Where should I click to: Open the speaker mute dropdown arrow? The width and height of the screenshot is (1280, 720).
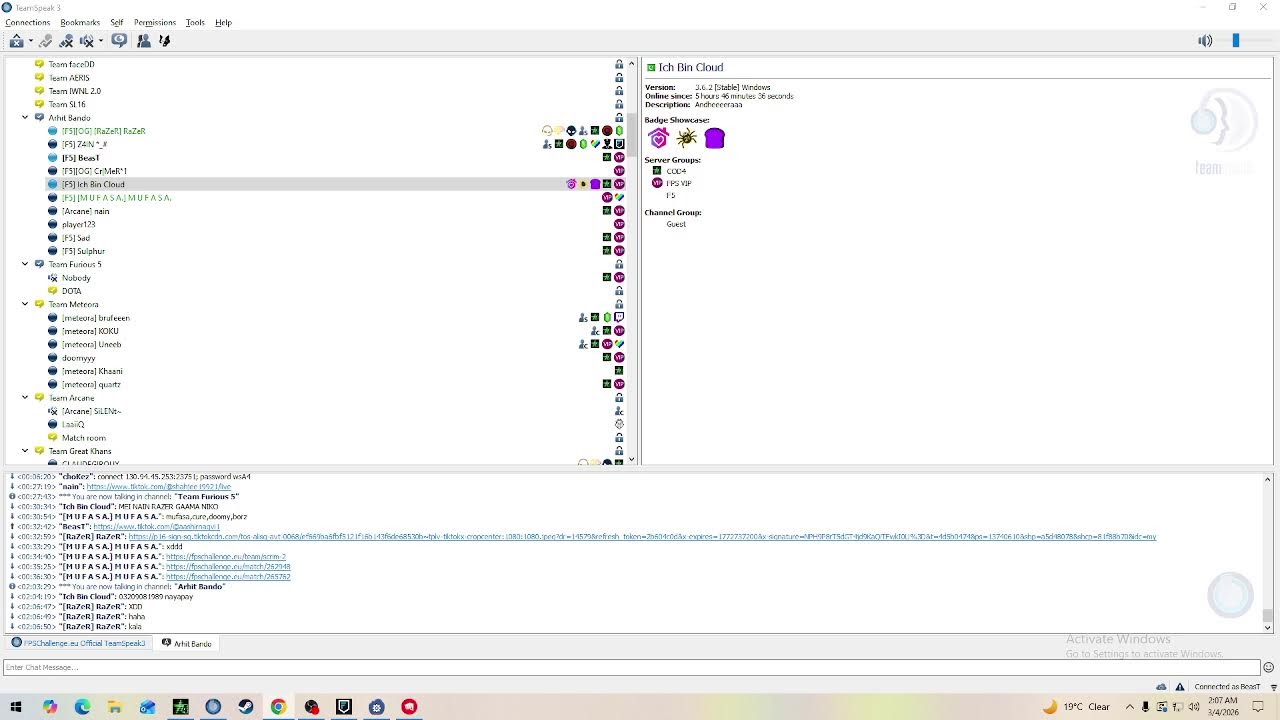[x=100, y=41]
